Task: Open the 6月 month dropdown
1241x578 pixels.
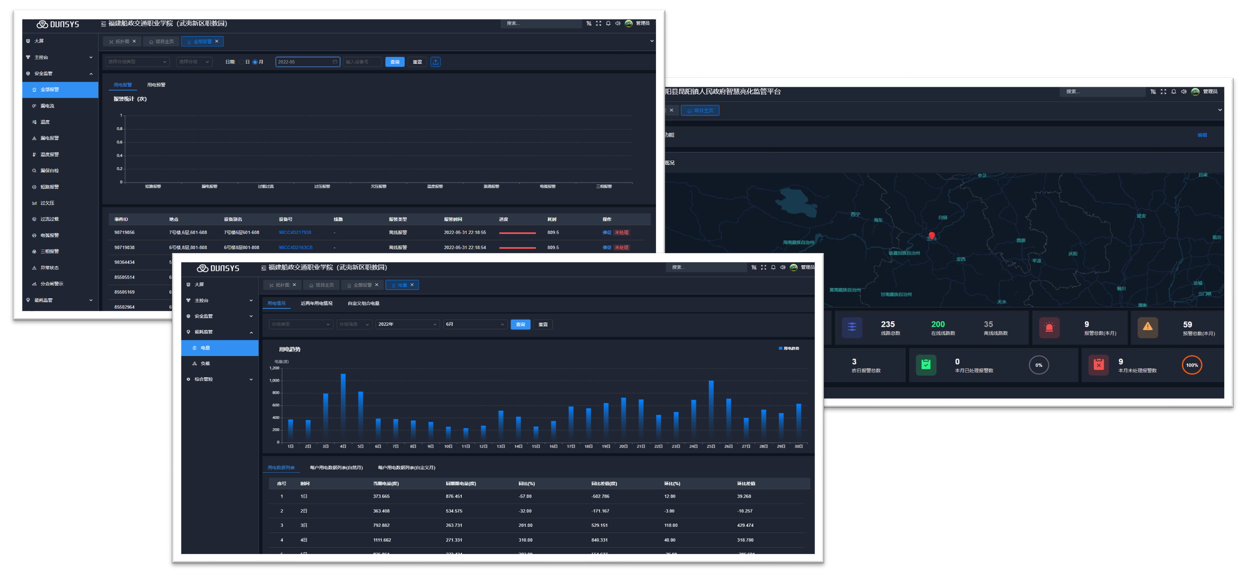Action: tap(474, 325)
